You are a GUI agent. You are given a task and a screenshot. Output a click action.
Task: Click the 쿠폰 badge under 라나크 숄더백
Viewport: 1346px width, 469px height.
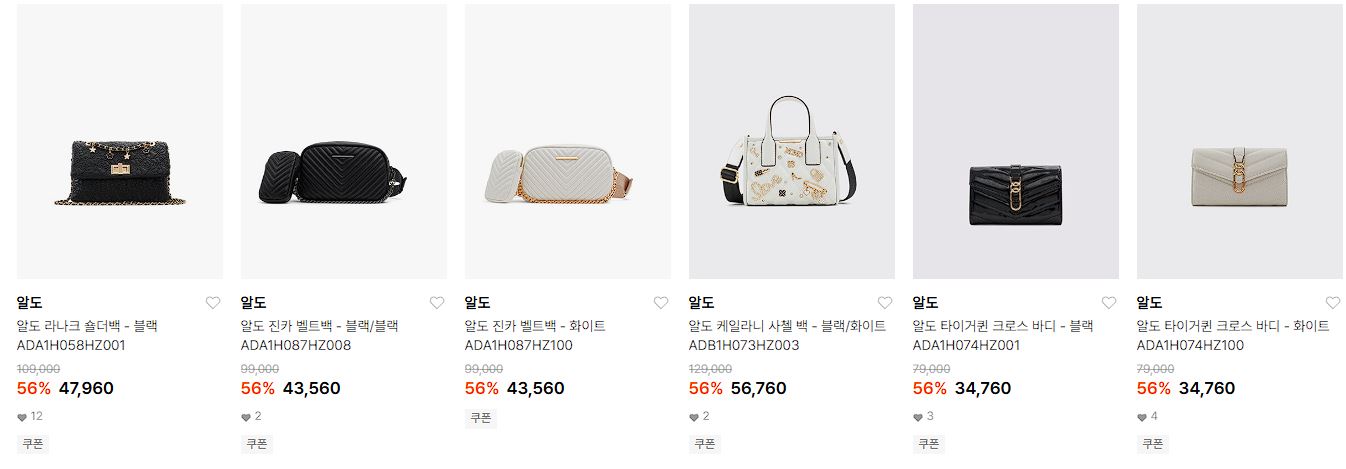point(33,443)
